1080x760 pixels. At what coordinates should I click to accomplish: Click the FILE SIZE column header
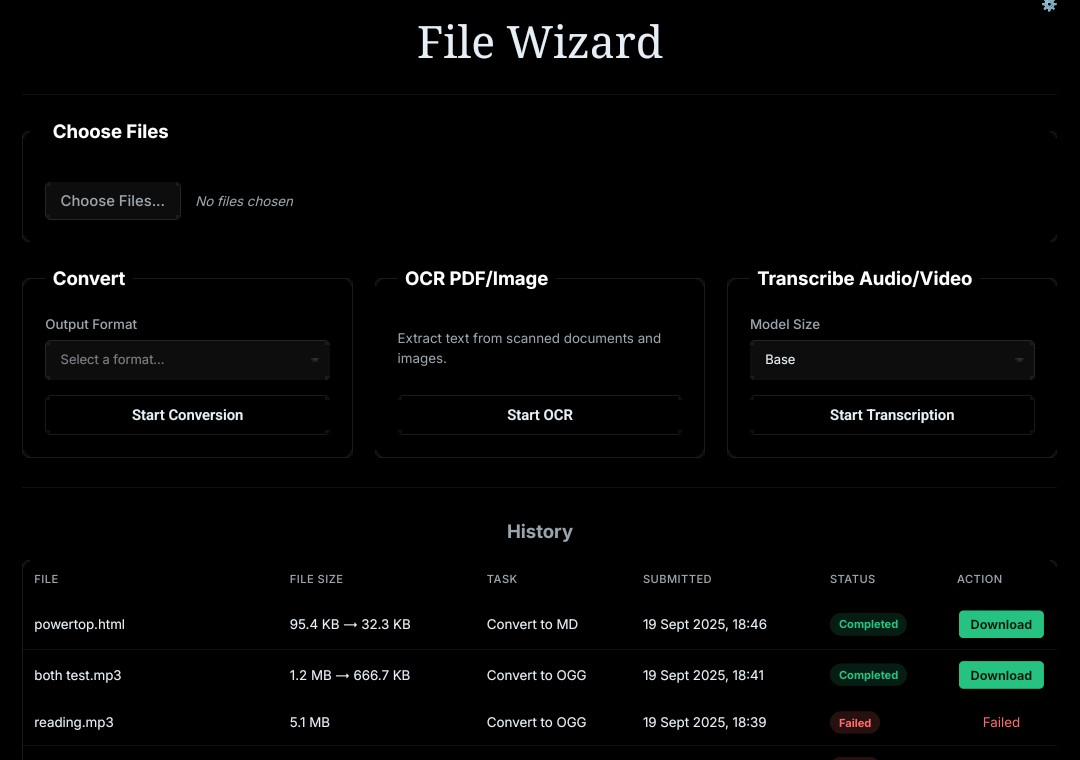pos(316,579)
